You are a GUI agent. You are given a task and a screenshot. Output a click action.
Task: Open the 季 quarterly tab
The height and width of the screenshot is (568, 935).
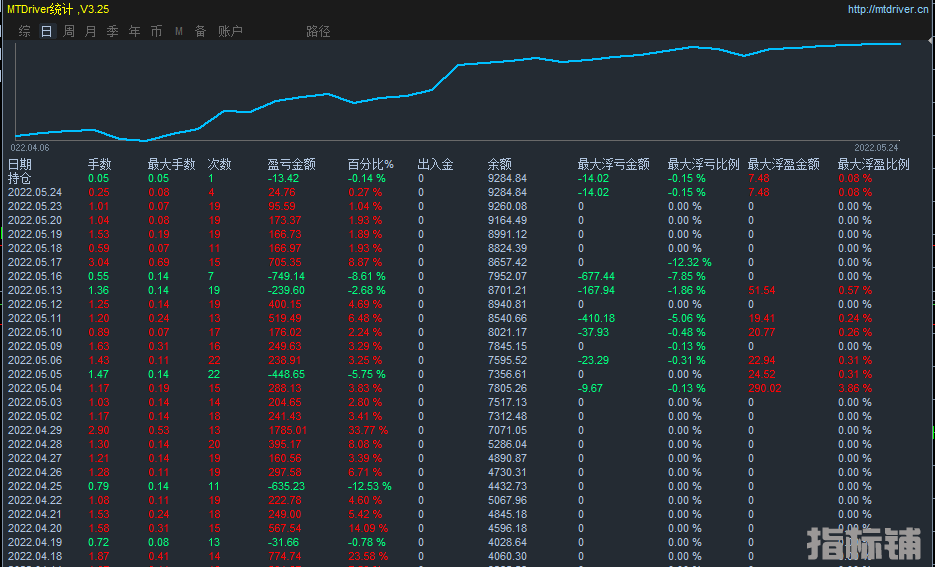click(113, 31)
